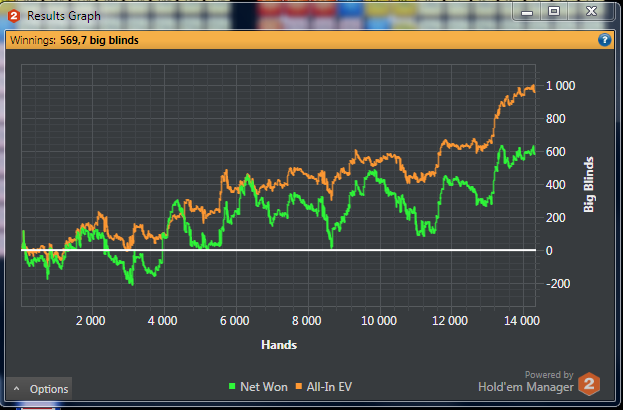
Task: Click the Hold'em Manager 2 hexagon logo
Action: 589,384
